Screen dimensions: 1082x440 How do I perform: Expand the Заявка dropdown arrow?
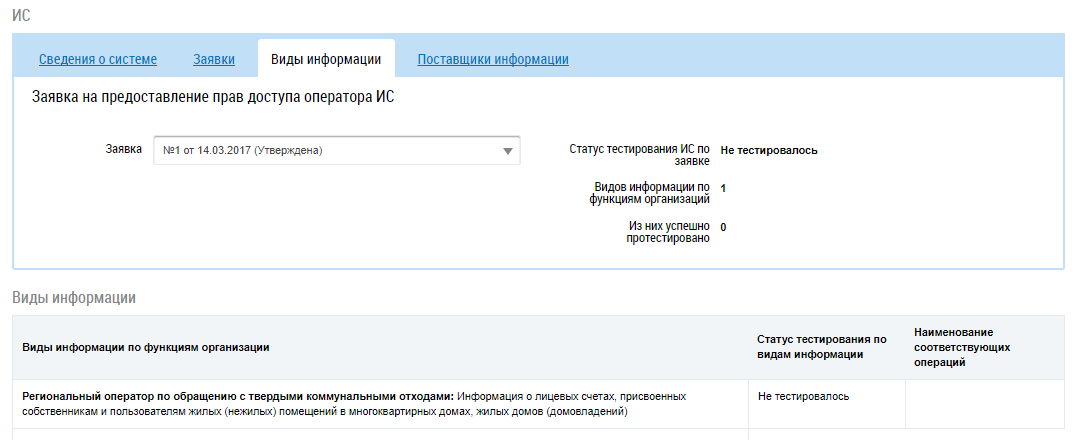(x=507, y=151)
